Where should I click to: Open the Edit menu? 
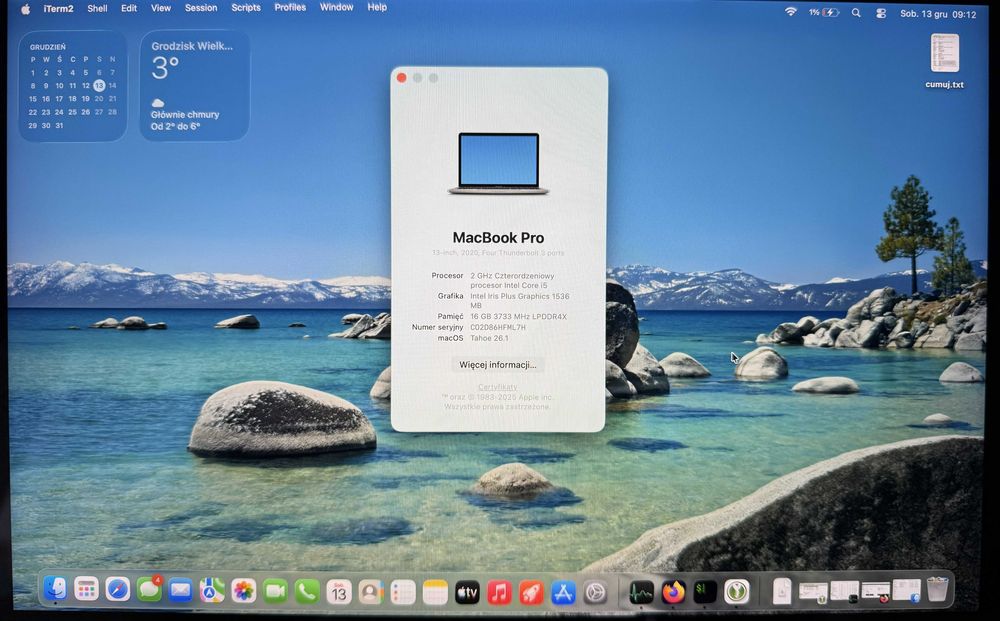(129, 8)
